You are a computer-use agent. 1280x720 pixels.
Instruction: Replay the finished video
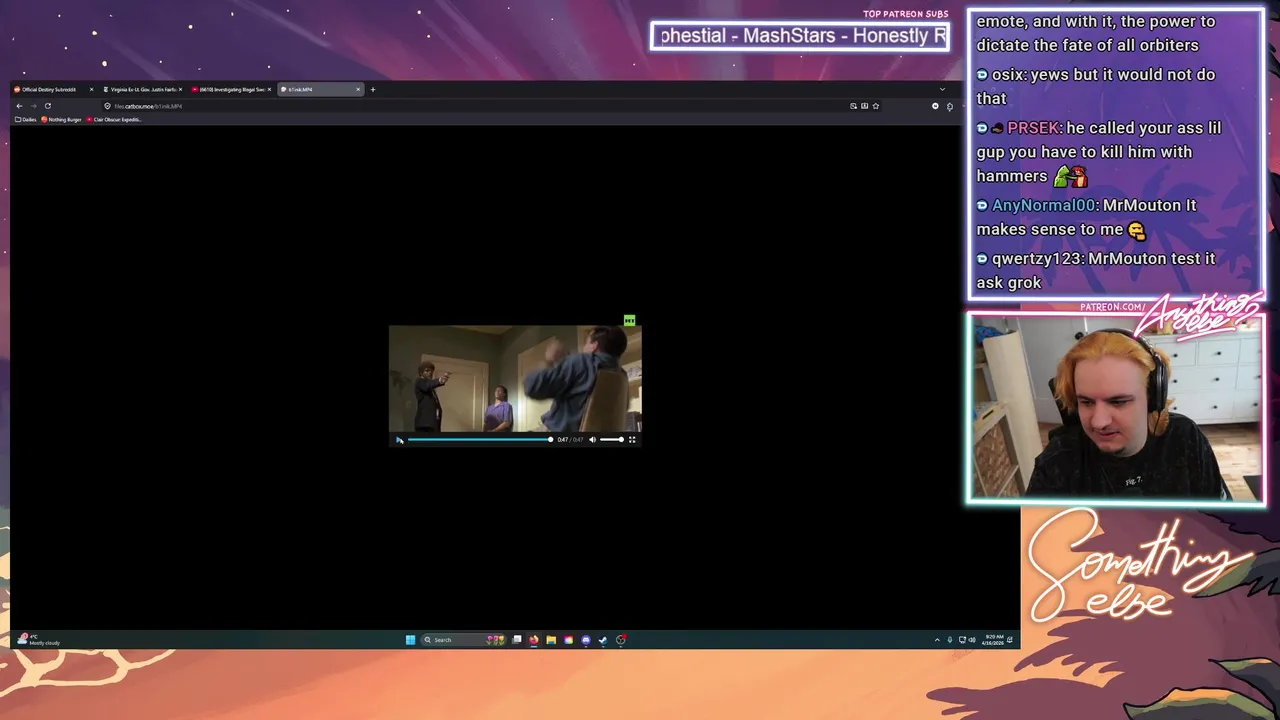399,440
